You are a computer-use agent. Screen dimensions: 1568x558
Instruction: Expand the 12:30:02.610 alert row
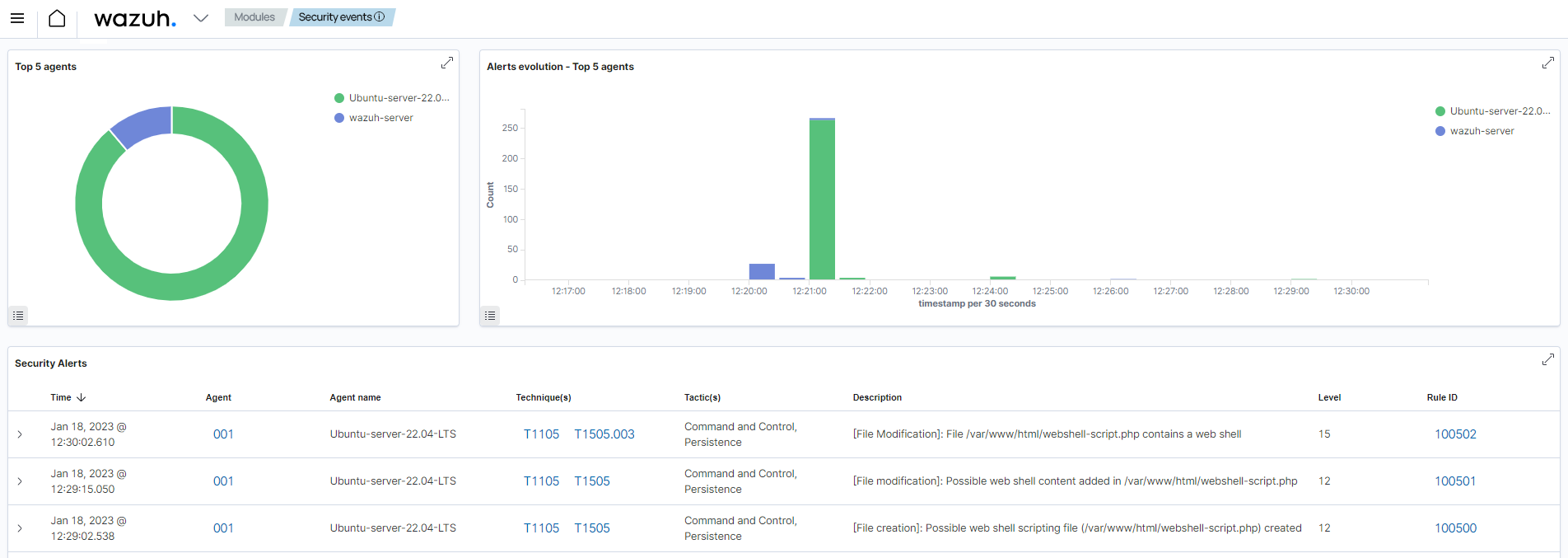point(20,434)
